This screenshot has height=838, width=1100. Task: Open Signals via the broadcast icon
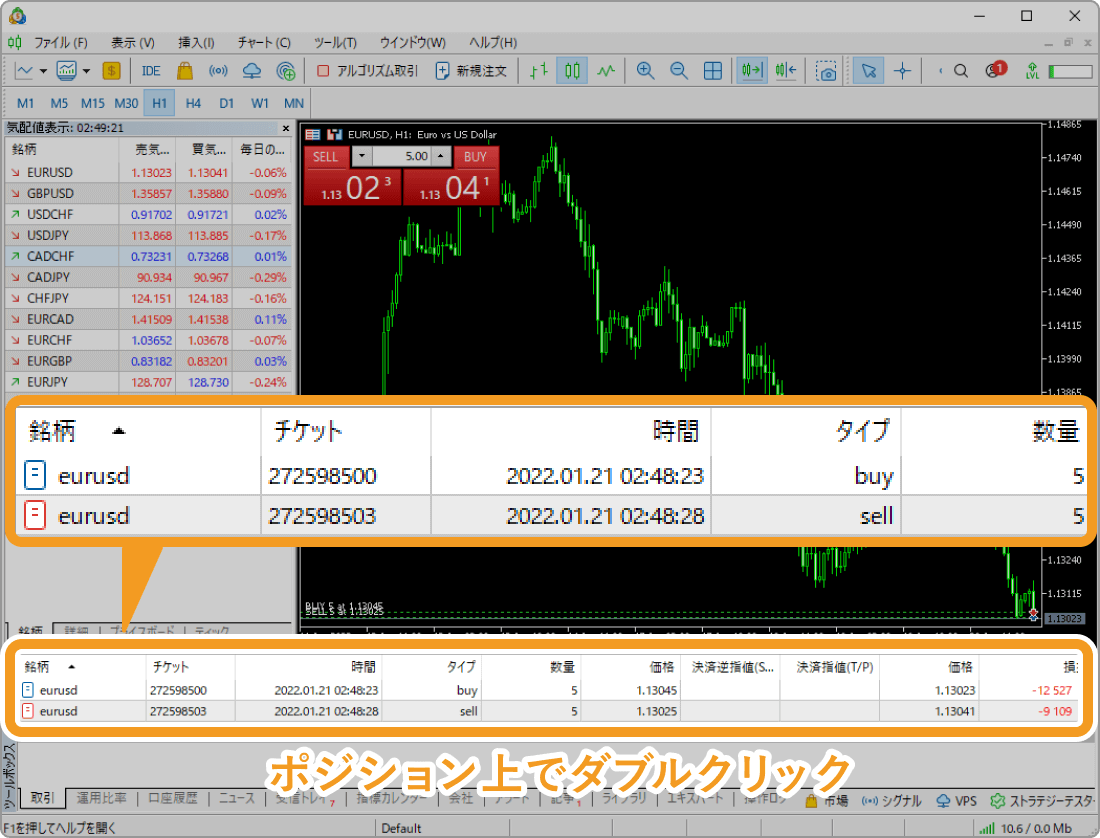[x=217, y=71]
